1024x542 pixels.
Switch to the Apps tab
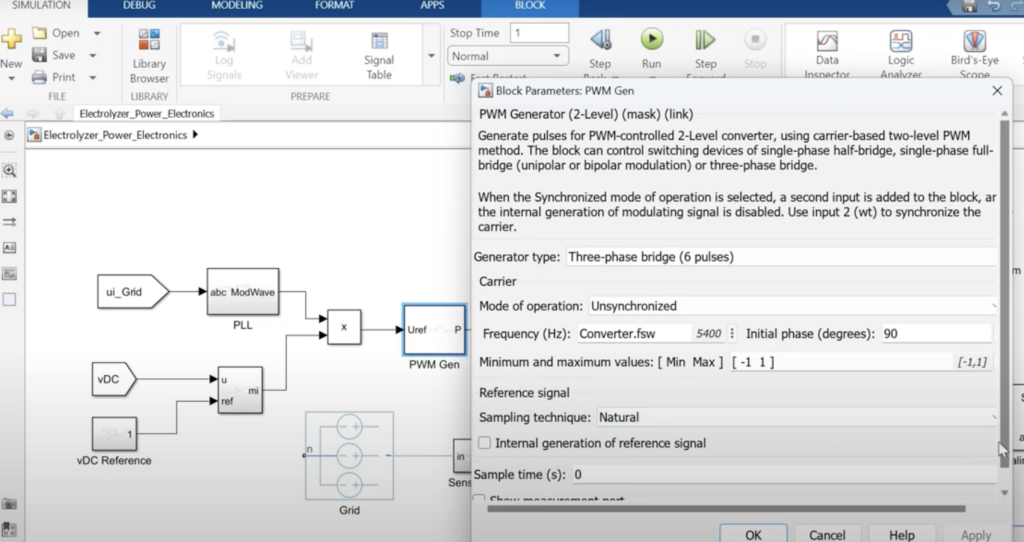coord(432,5)
